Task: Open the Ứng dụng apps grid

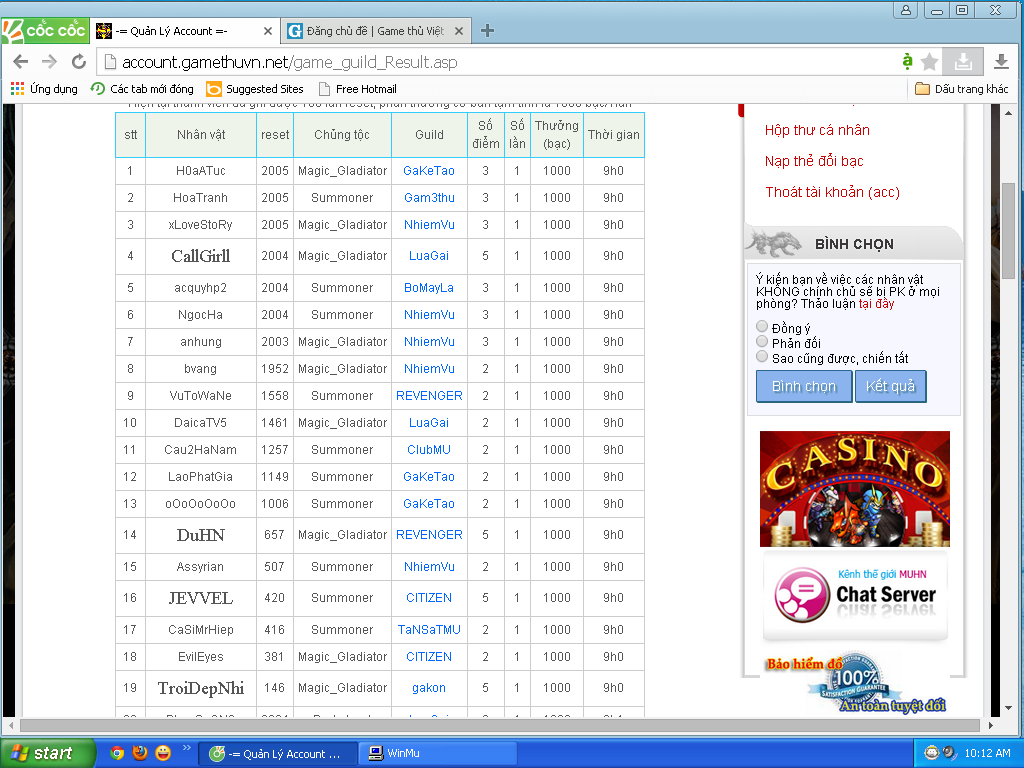Action: 44,89
